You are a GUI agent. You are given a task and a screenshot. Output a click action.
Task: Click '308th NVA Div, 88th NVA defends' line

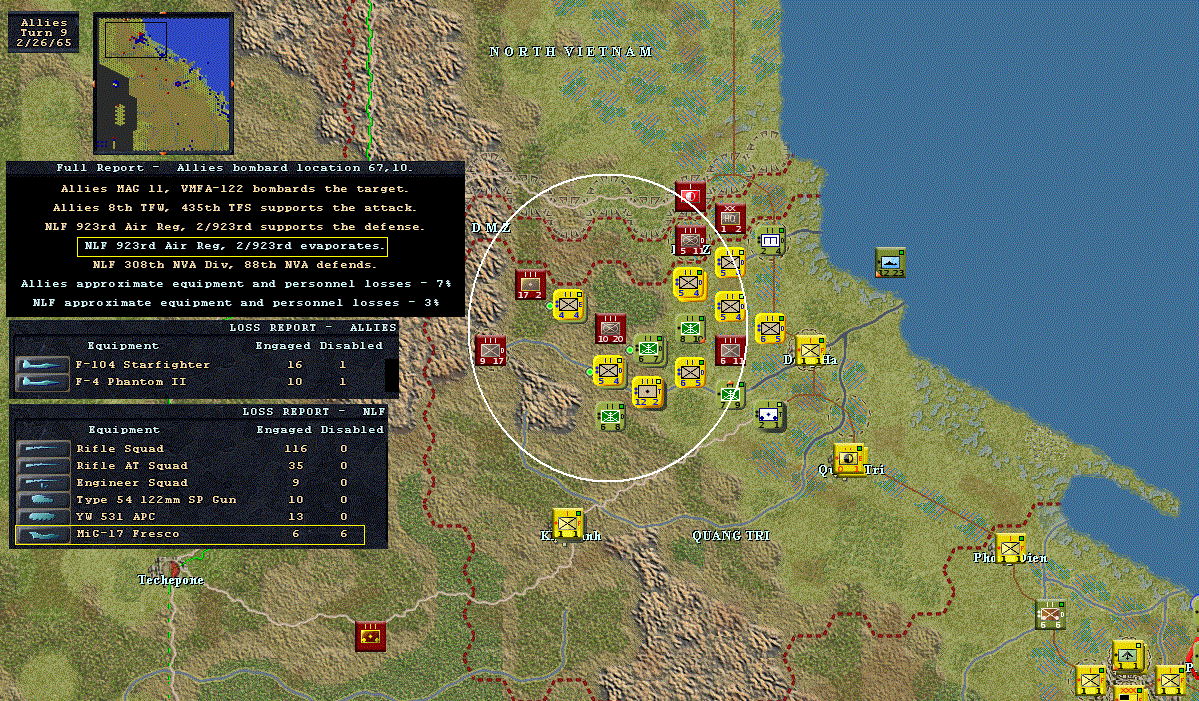point(234,265)
